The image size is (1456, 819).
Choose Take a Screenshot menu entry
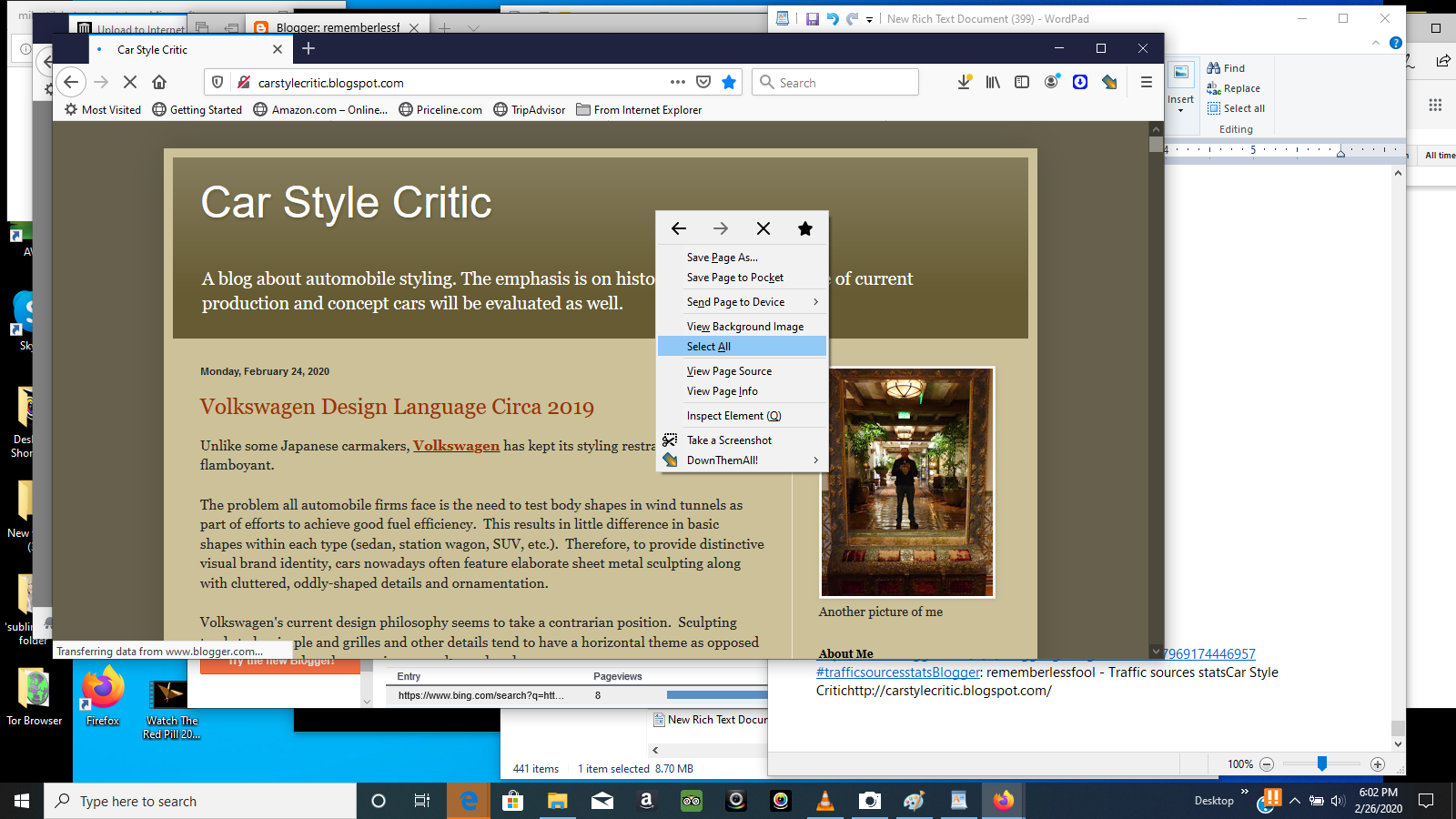[742, 440]
